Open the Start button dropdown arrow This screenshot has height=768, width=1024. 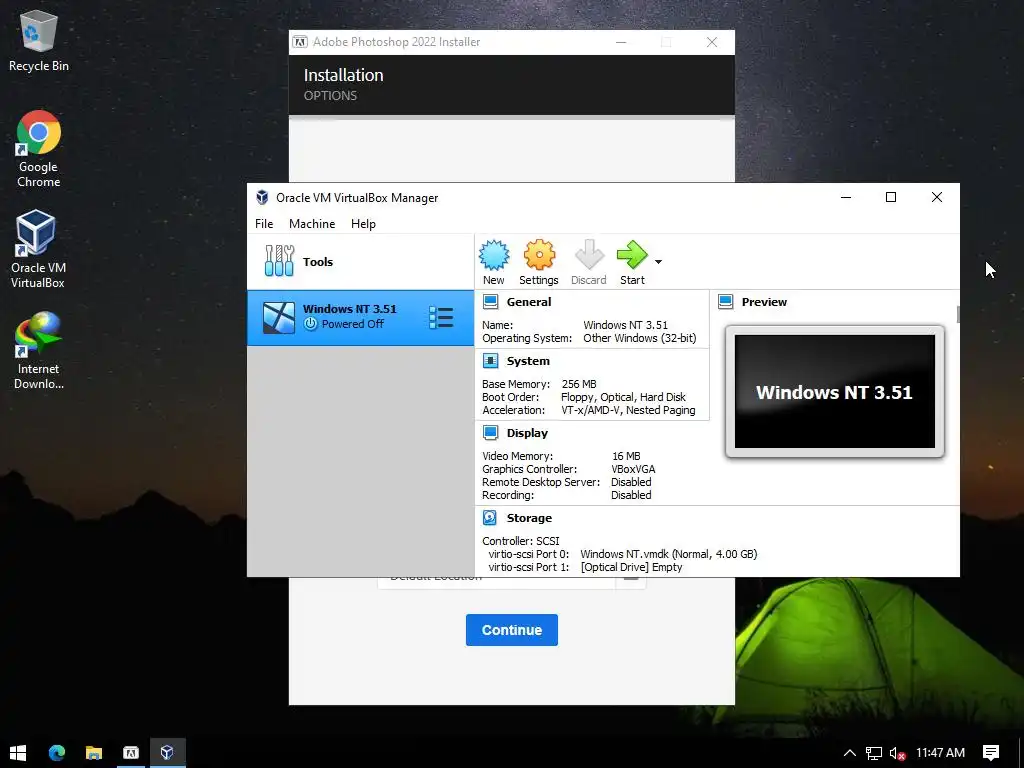click(x=658, y=262)
